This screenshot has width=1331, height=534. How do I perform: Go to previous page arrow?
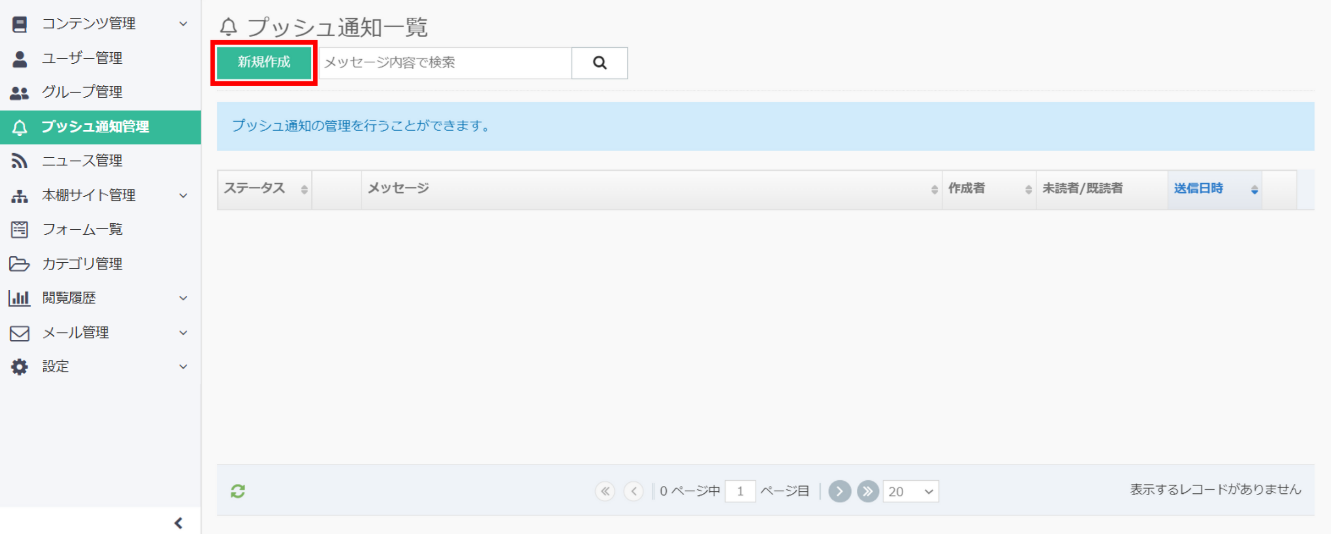pos(633,491)
